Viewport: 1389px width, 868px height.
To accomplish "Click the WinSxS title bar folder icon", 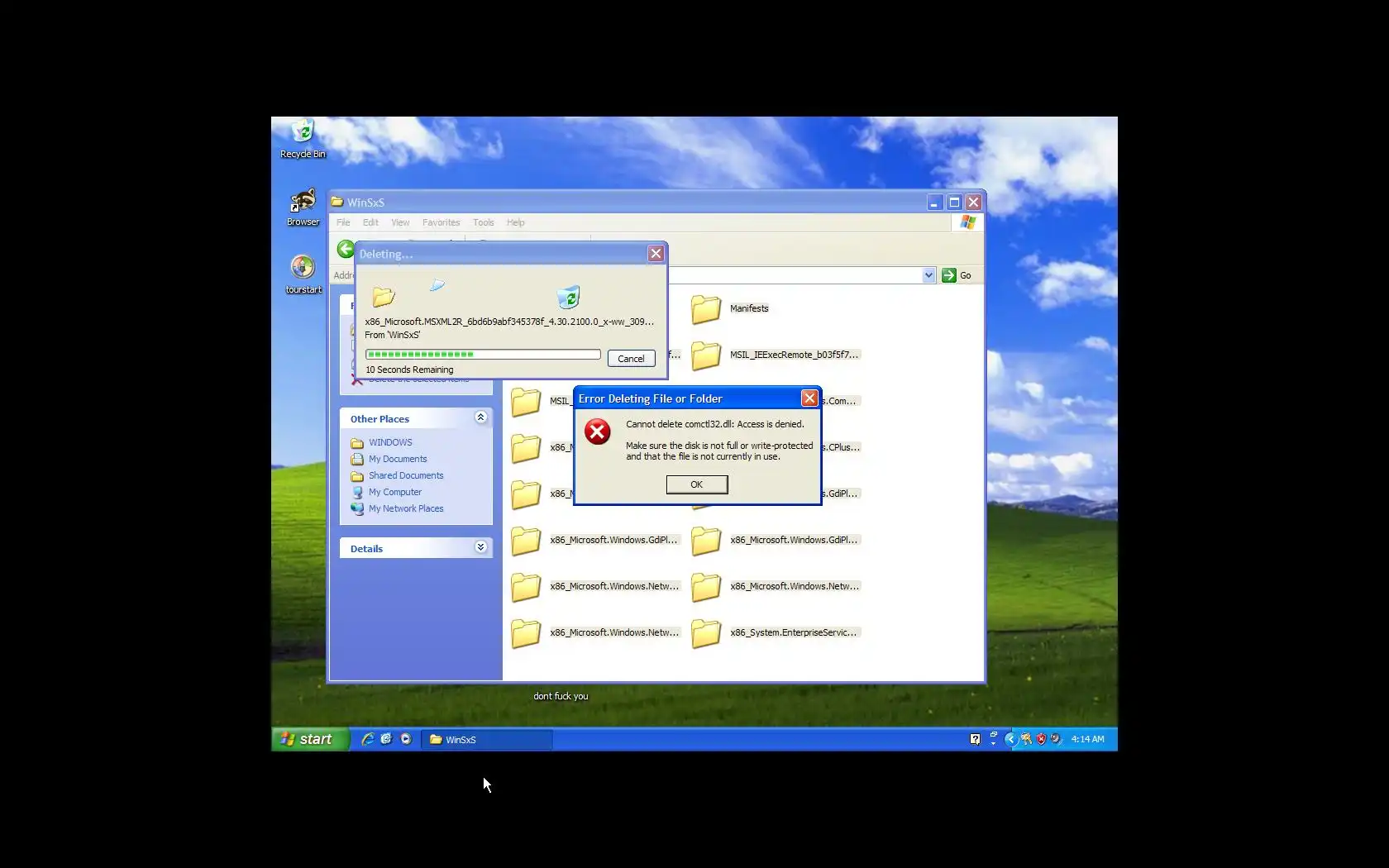I will (x=337, y=202).
